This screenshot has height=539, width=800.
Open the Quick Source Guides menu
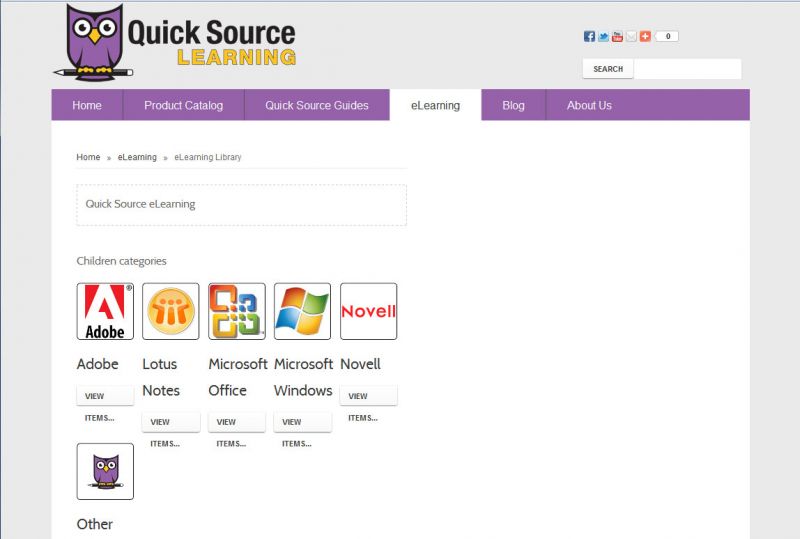click(317, 105)
